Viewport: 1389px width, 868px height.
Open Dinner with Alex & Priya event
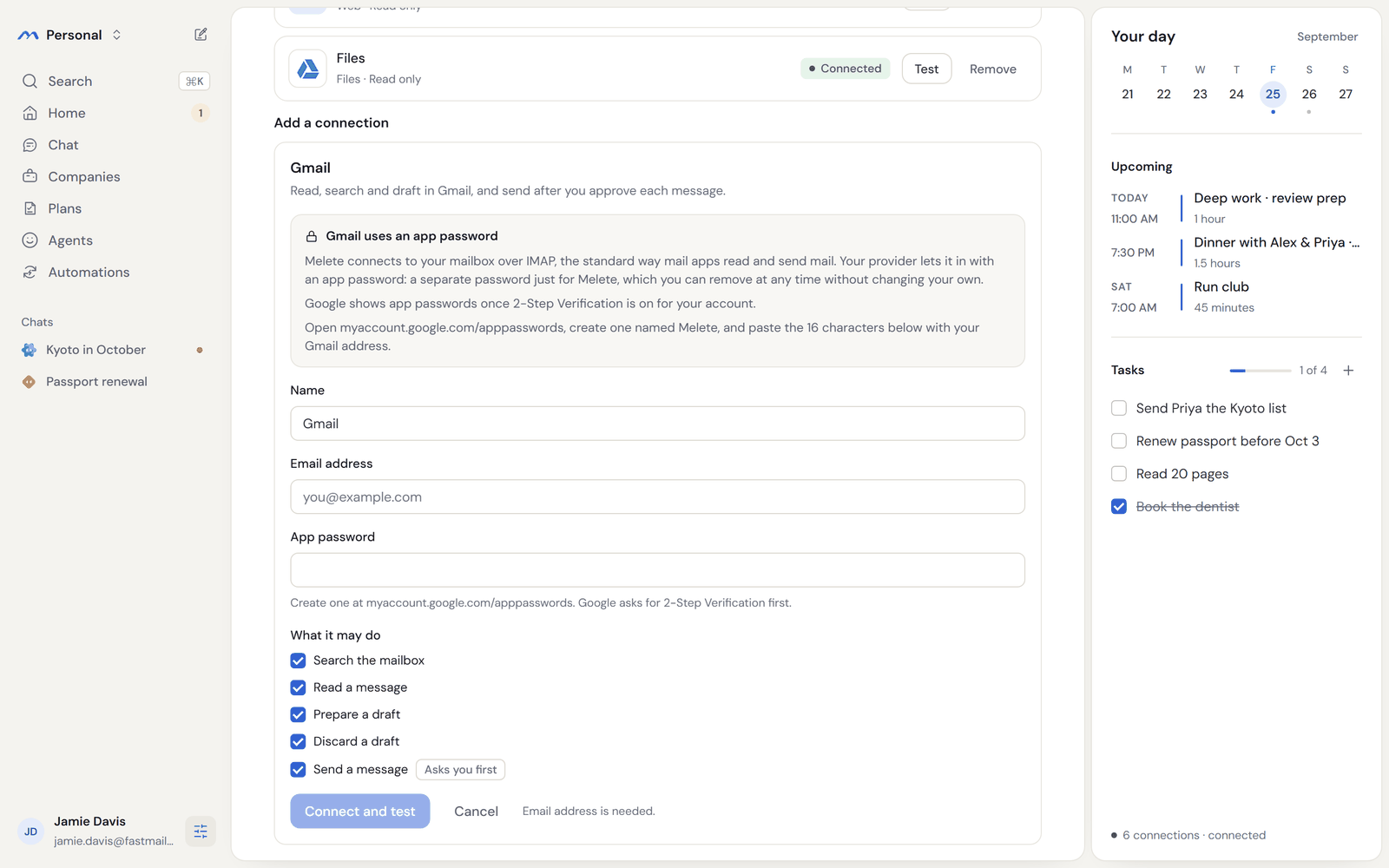[1236, 253]
